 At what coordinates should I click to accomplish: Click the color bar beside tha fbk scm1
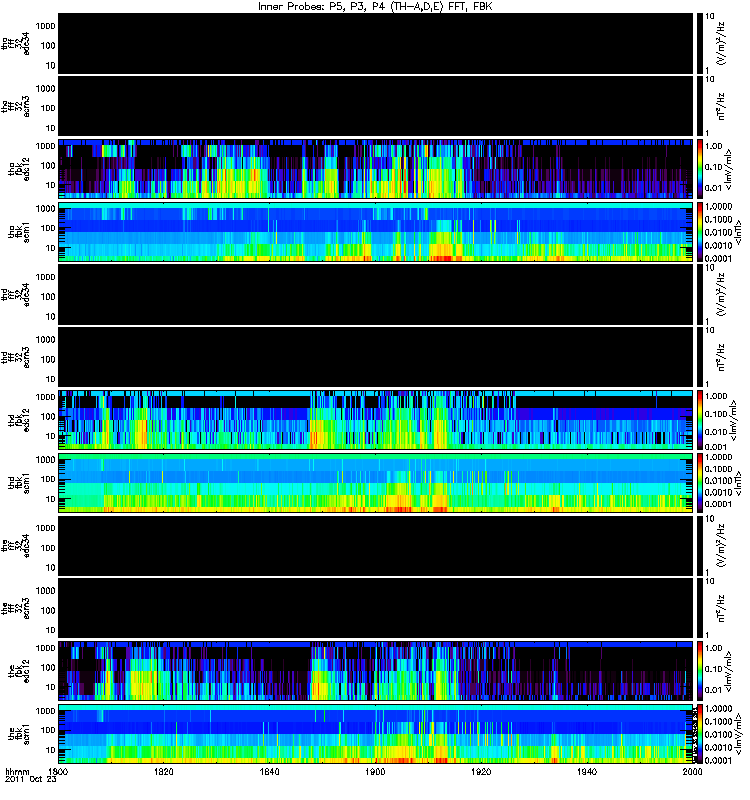[700, 232]
